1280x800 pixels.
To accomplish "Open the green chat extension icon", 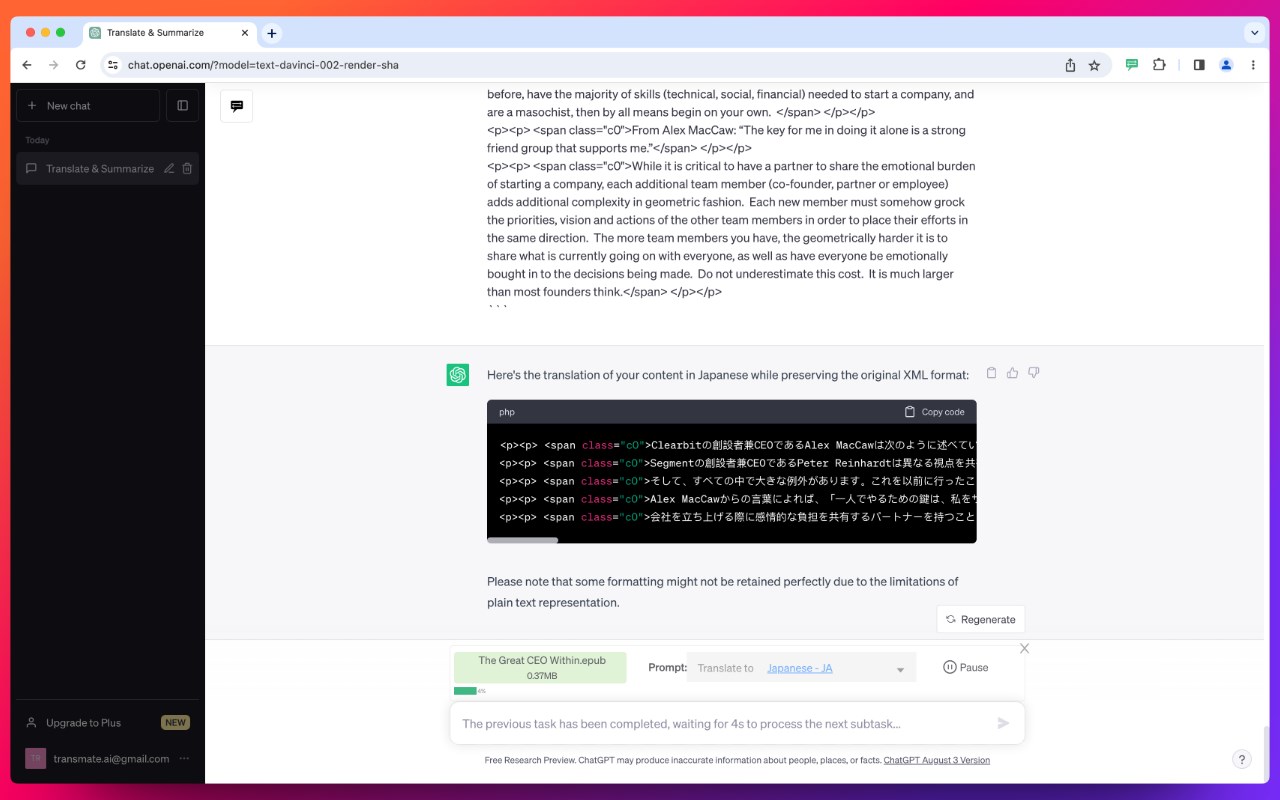I will point(1132,65).
